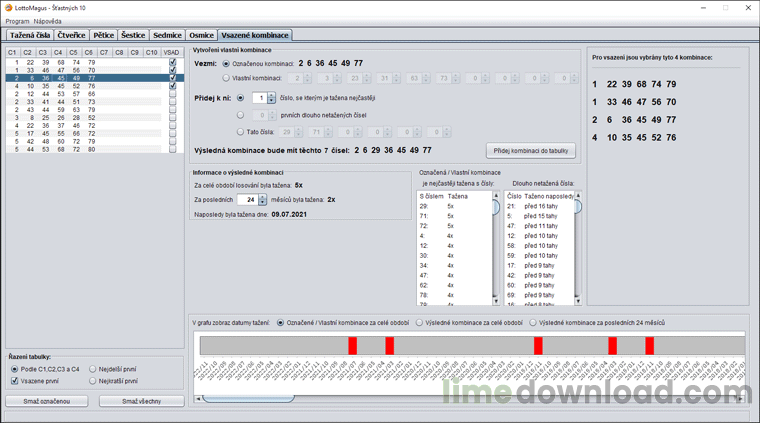Click the red draw marker near 2019/03
This screenshot has width=760, height=423.
pyautogui.click(x=613, y=346)
